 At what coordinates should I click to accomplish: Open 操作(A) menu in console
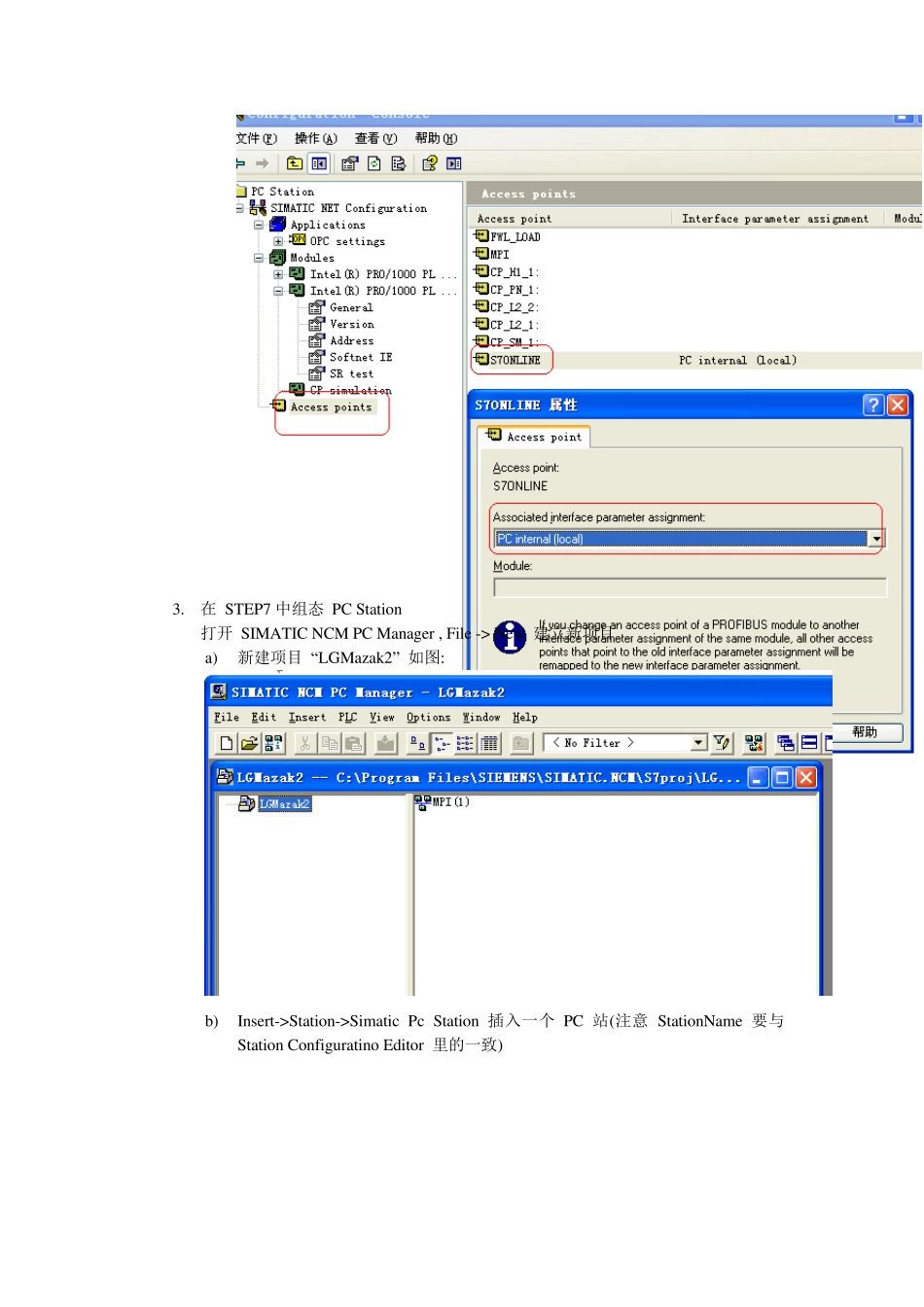(316, 138)
